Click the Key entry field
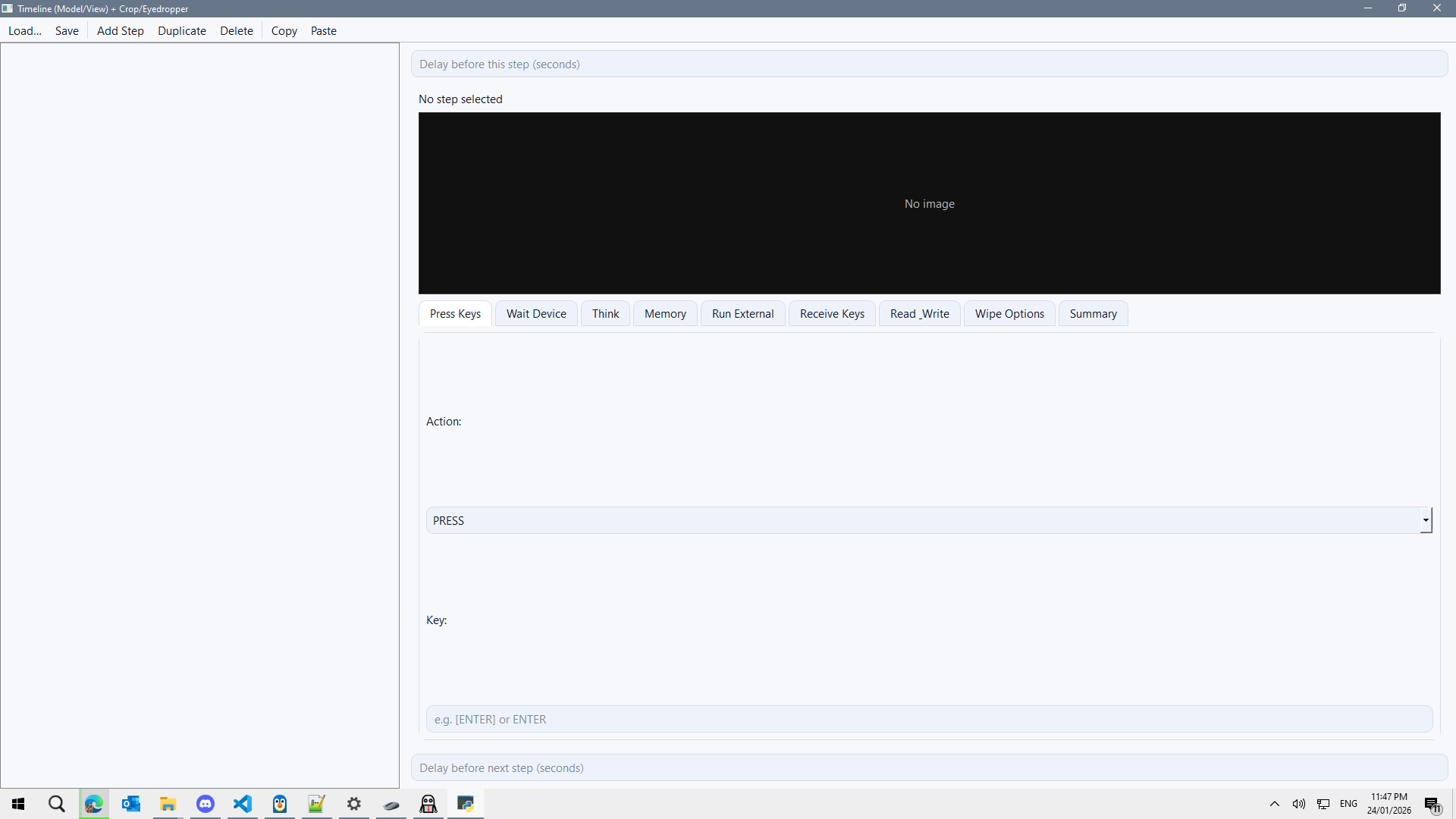Image resolution: width=1456 pixels, height=819 pixels. click(x=929, y=718)
